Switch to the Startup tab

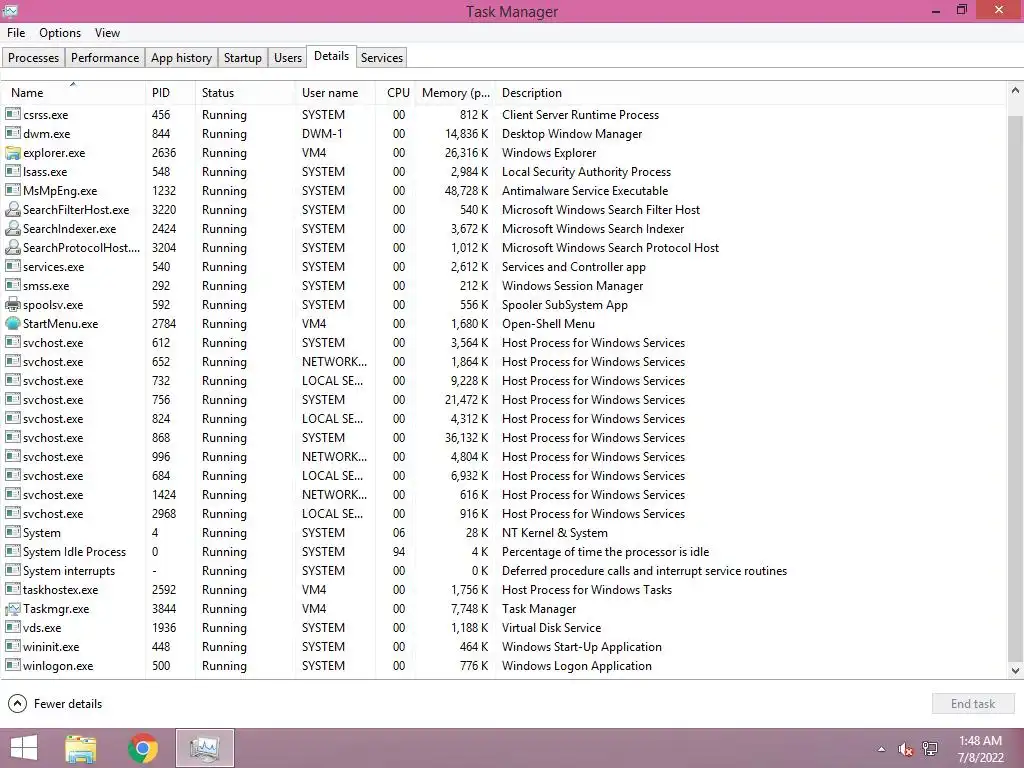tap(242, 57)
